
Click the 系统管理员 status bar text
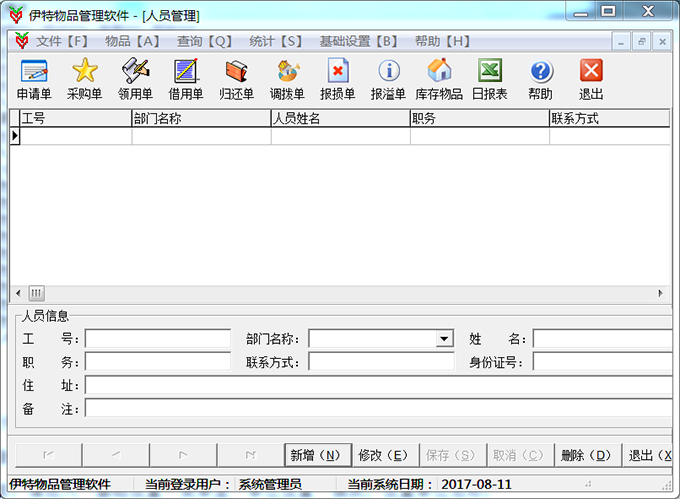click(270, 484)
